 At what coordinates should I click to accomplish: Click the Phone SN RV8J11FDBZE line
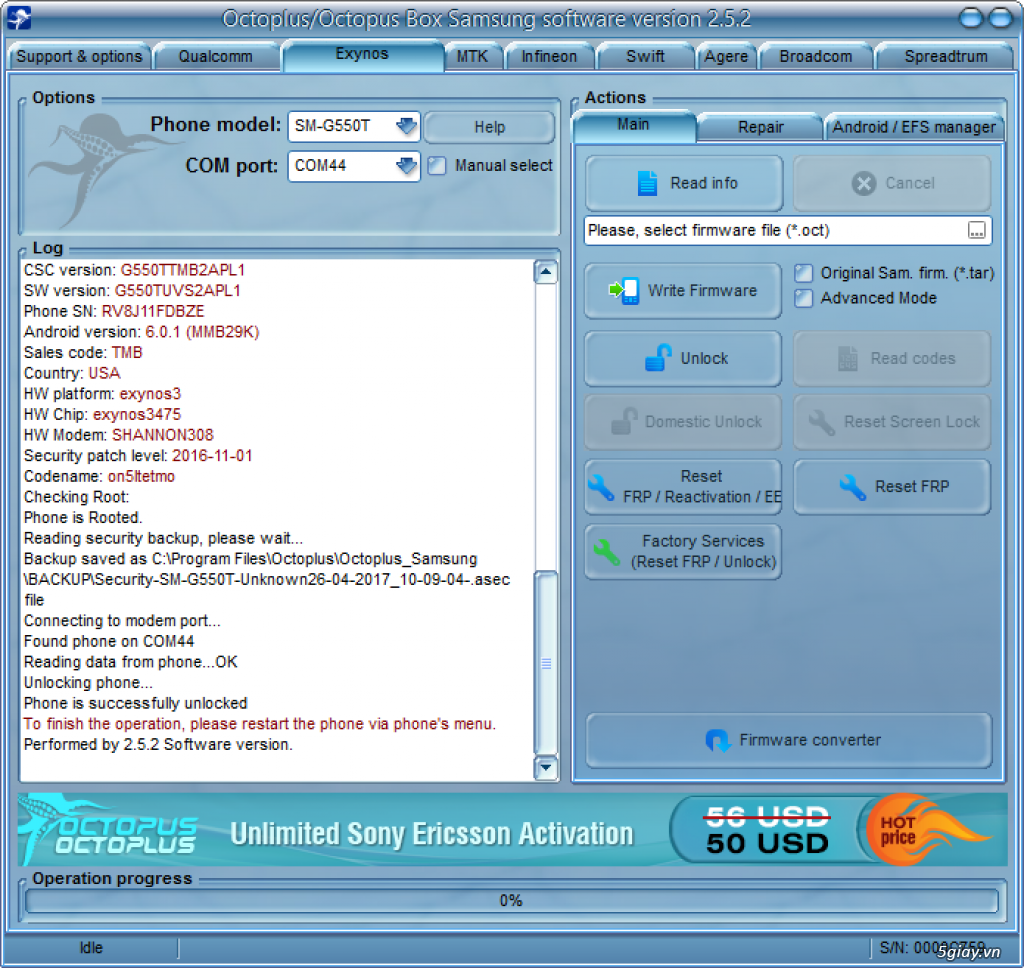(114, 312)
